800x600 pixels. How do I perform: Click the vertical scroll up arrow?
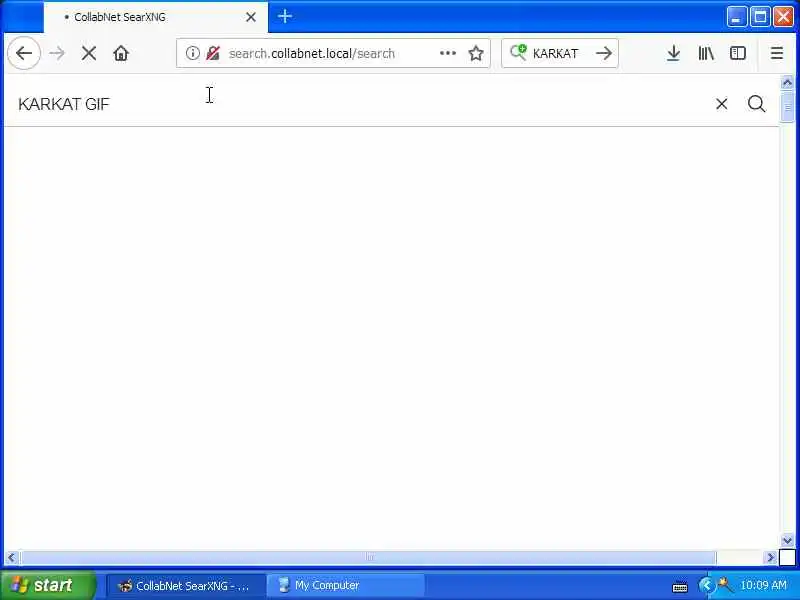click(787, 83)
